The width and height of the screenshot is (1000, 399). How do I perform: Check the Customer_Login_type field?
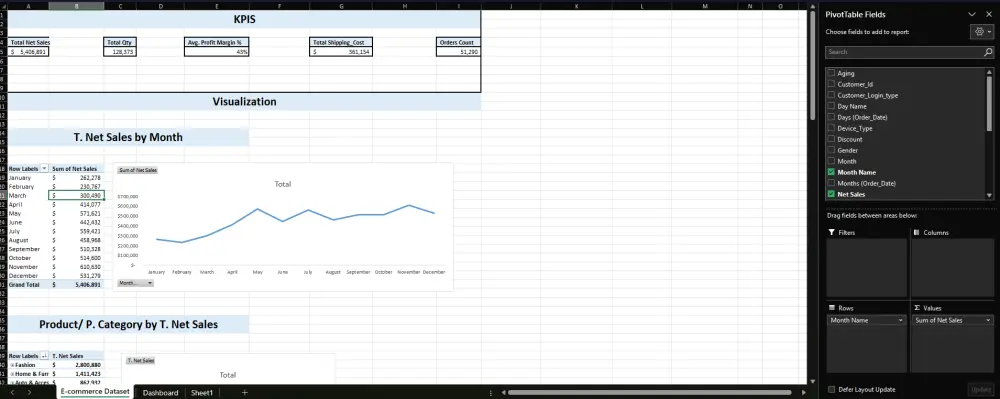831,95
